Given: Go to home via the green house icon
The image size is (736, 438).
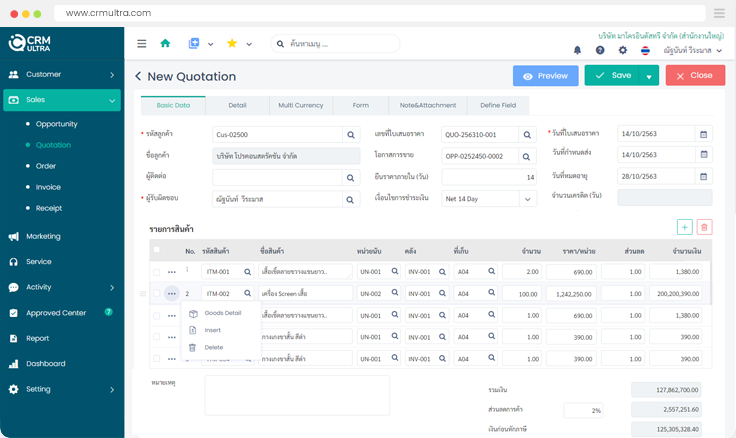Looking at the screenshot, I should tap(165, 43).
